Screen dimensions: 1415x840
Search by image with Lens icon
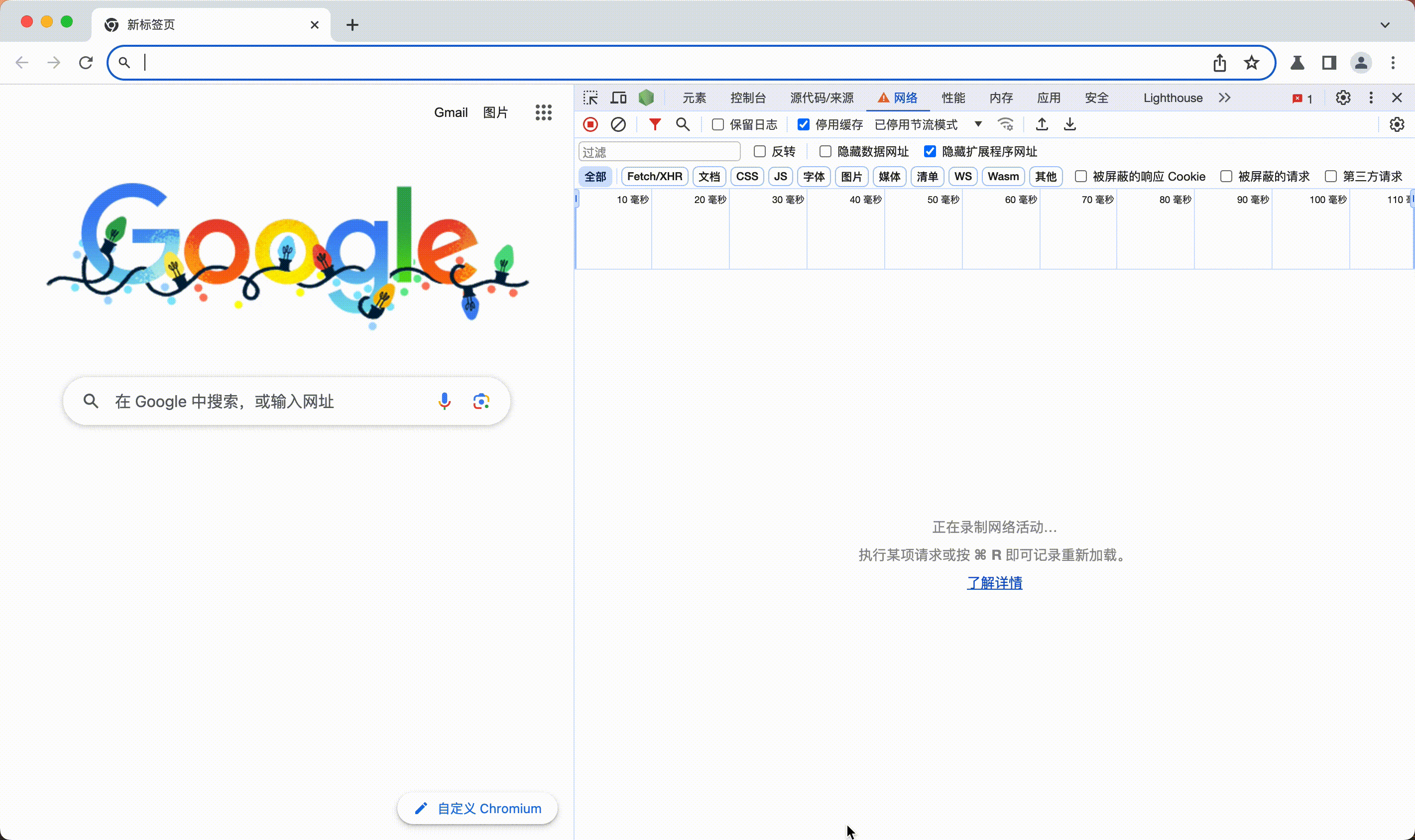(481, 401)
